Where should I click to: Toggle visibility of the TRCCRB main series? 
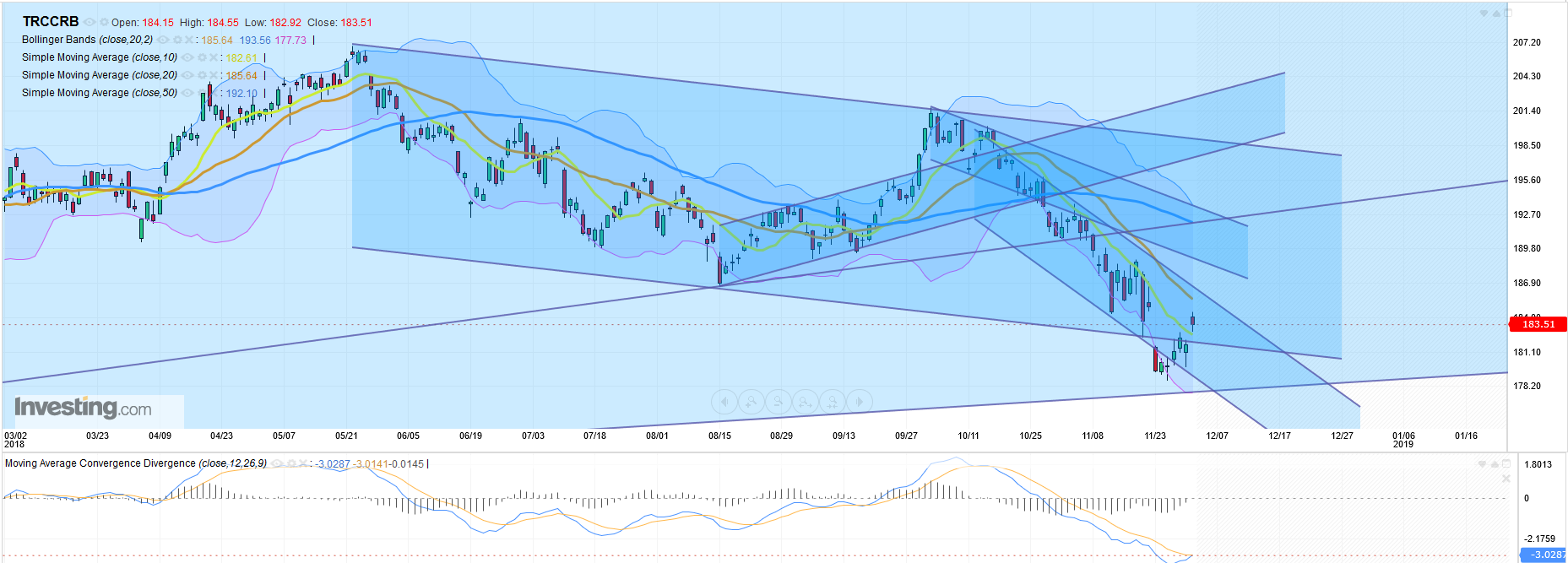[90, 22]
